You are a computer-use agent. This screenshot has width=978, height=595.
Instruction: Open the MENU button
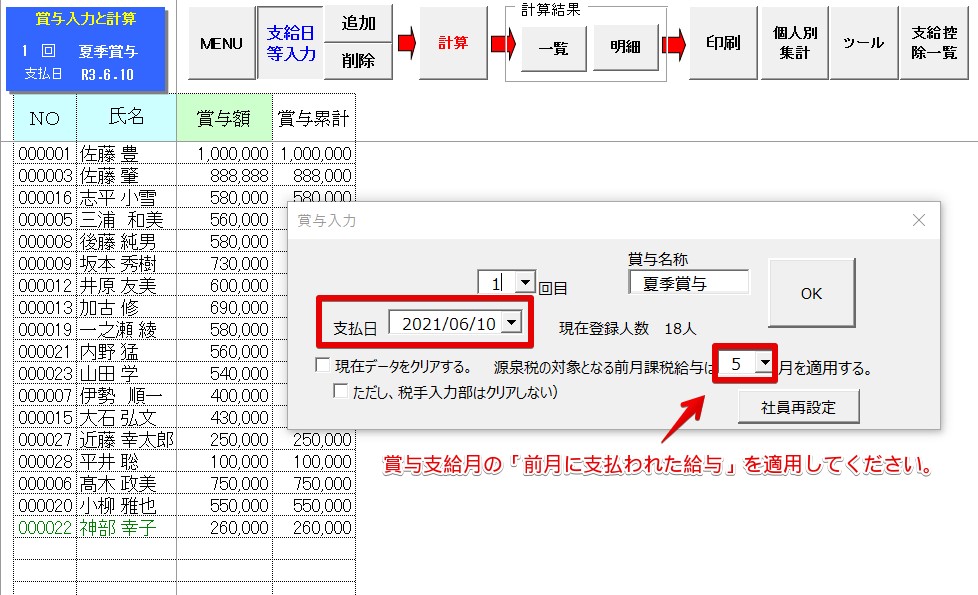click(221, 43)
